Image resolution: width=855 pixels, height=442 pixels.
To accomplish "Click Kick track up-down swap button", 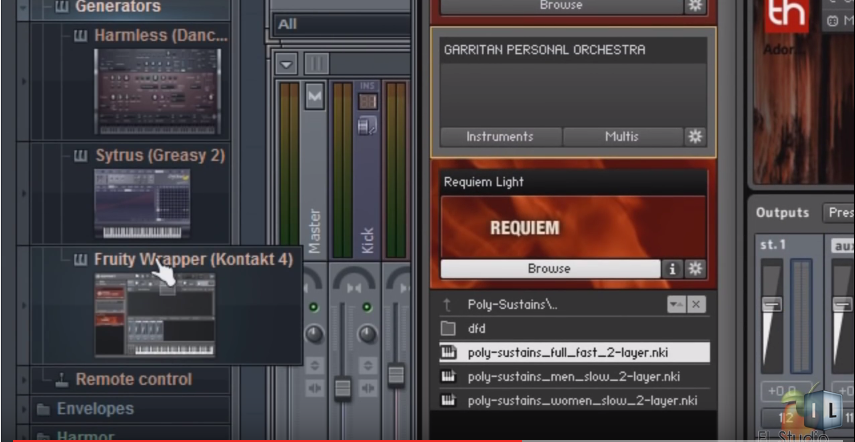I will (368, 365).
